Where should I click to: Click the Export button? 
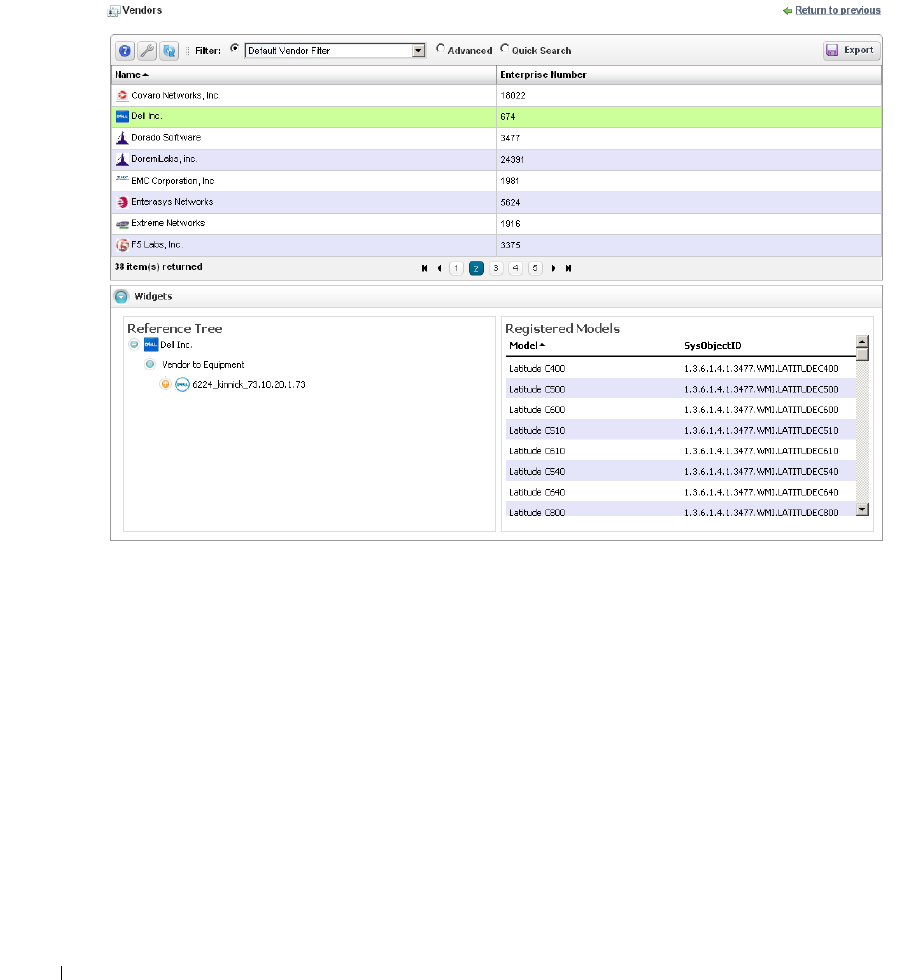[x=851, y=51]
